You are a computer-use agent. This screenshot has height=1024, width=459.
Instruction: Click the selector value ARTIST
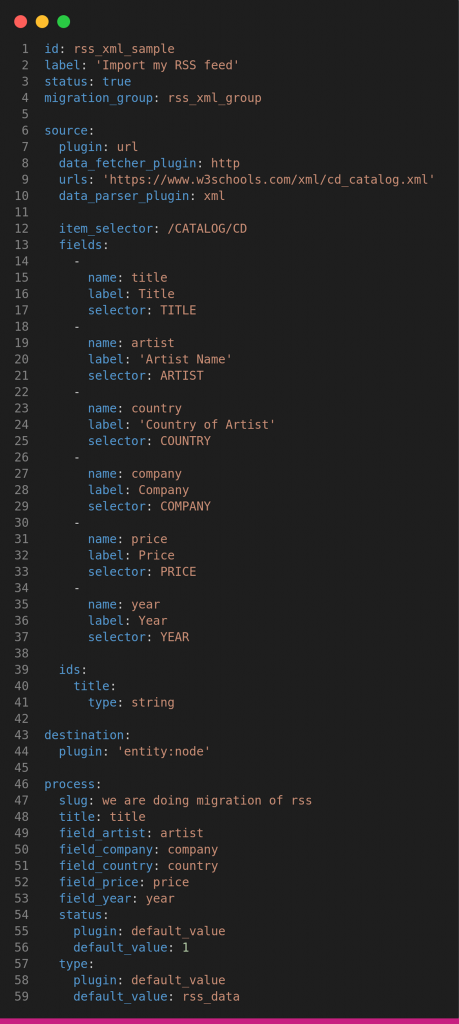pos(182,376)
